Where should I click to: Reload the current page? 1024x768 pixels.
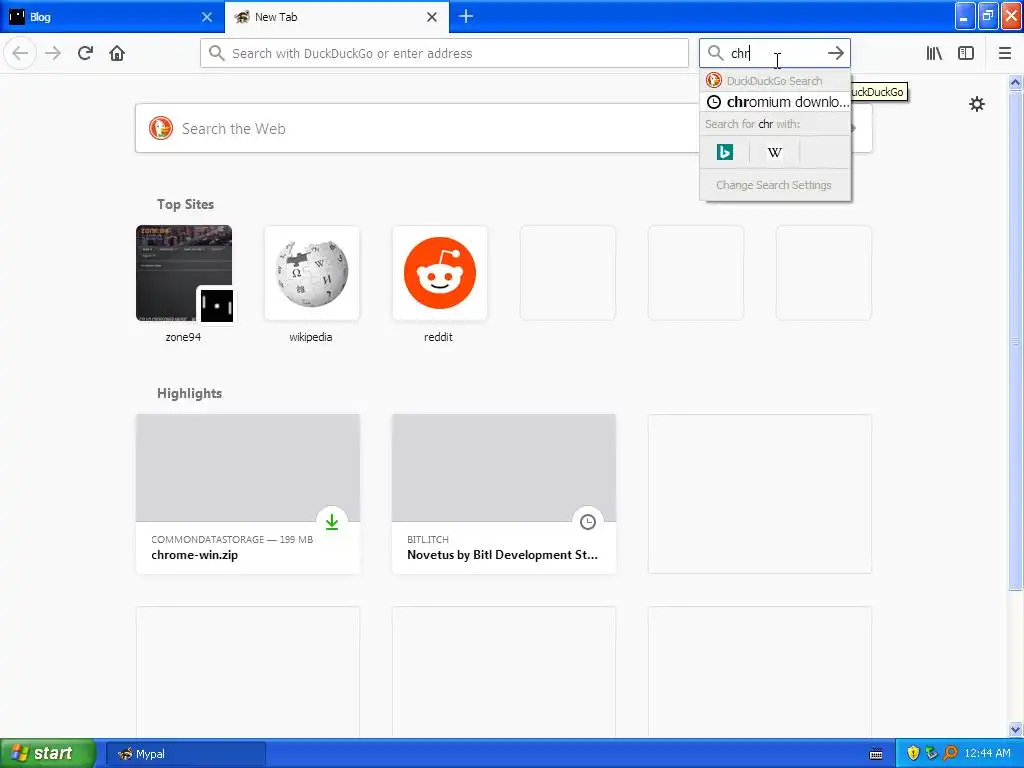pyautogui.click(x=85, y=53)
